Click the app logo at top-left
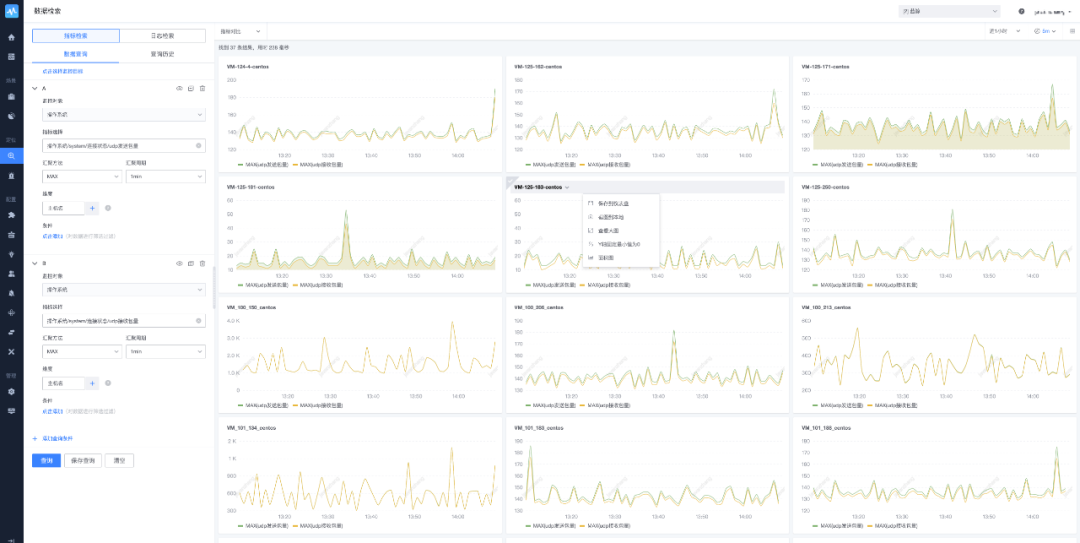Screen dimensions: 1080x543 click(12, 11)
